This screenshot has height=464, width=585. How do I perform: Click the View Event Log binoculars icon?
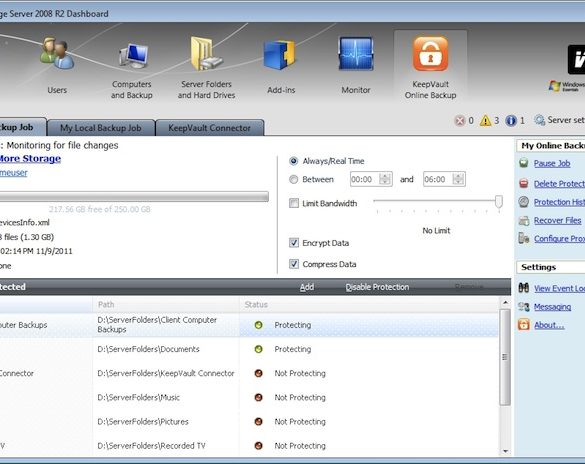524,288
